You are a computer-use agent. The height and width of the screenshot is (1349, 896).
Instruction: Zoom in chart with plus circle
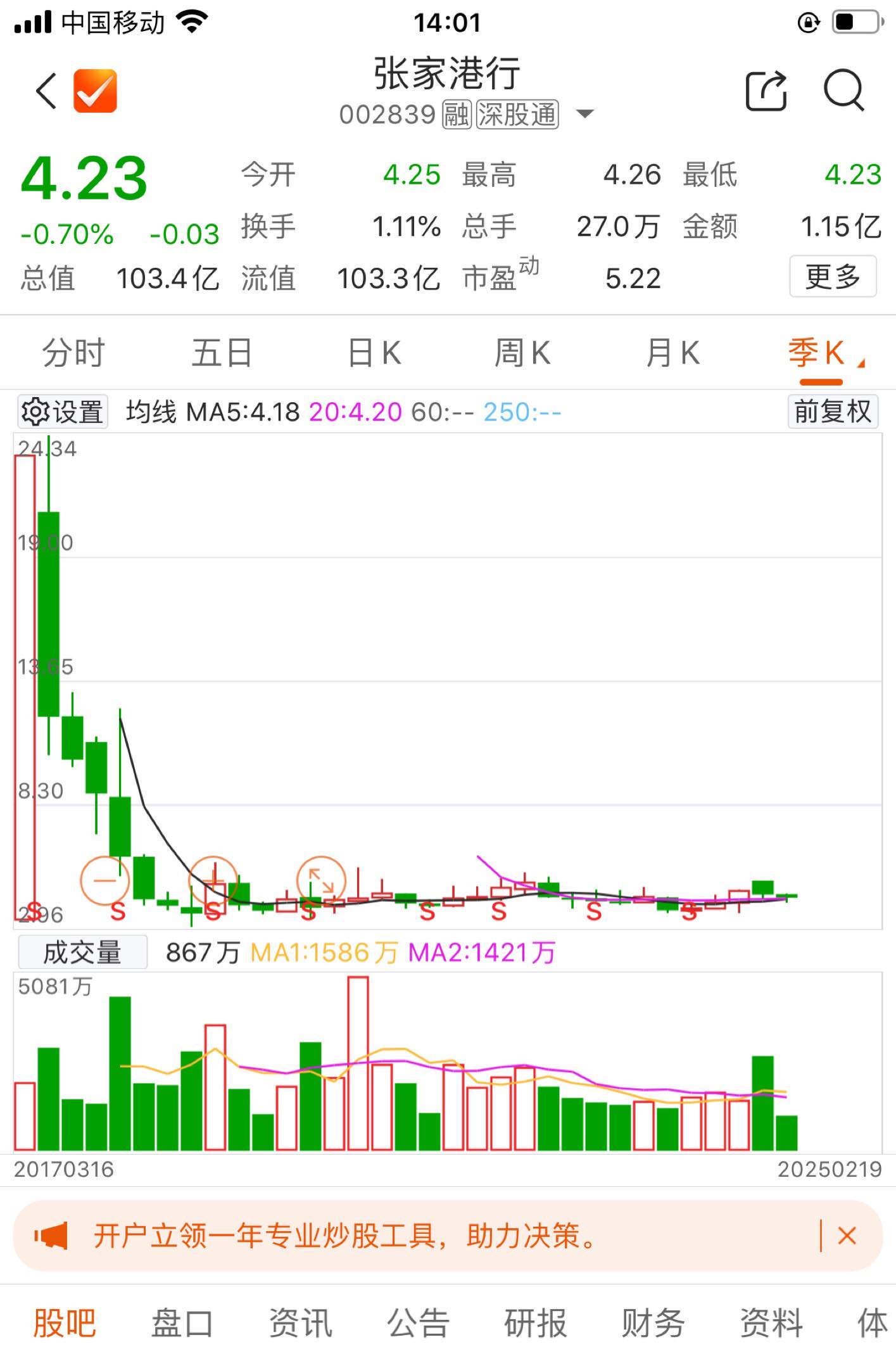click(213, 880)
